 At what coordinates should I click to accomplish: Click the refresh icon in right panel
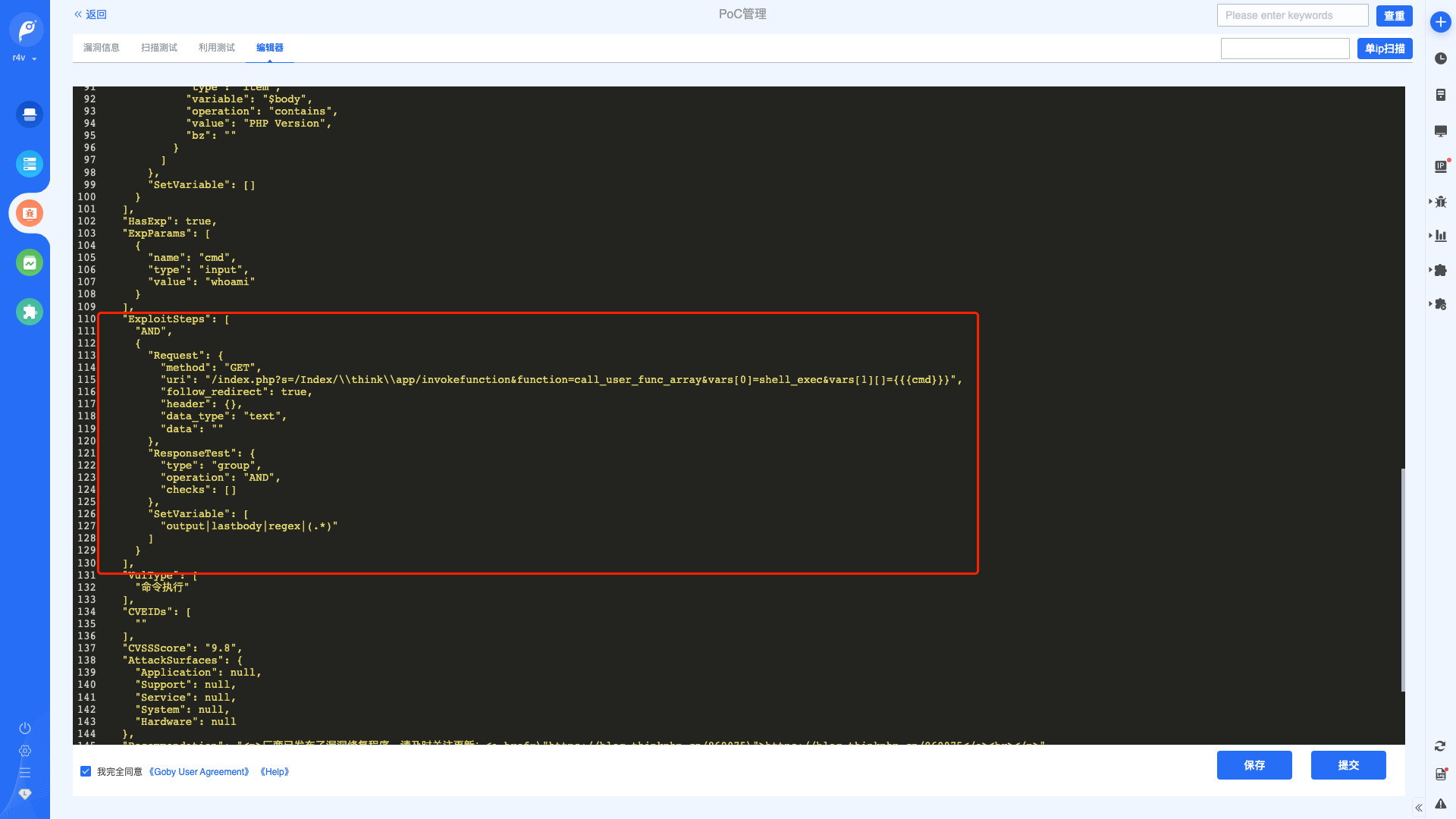(1439, 746)
